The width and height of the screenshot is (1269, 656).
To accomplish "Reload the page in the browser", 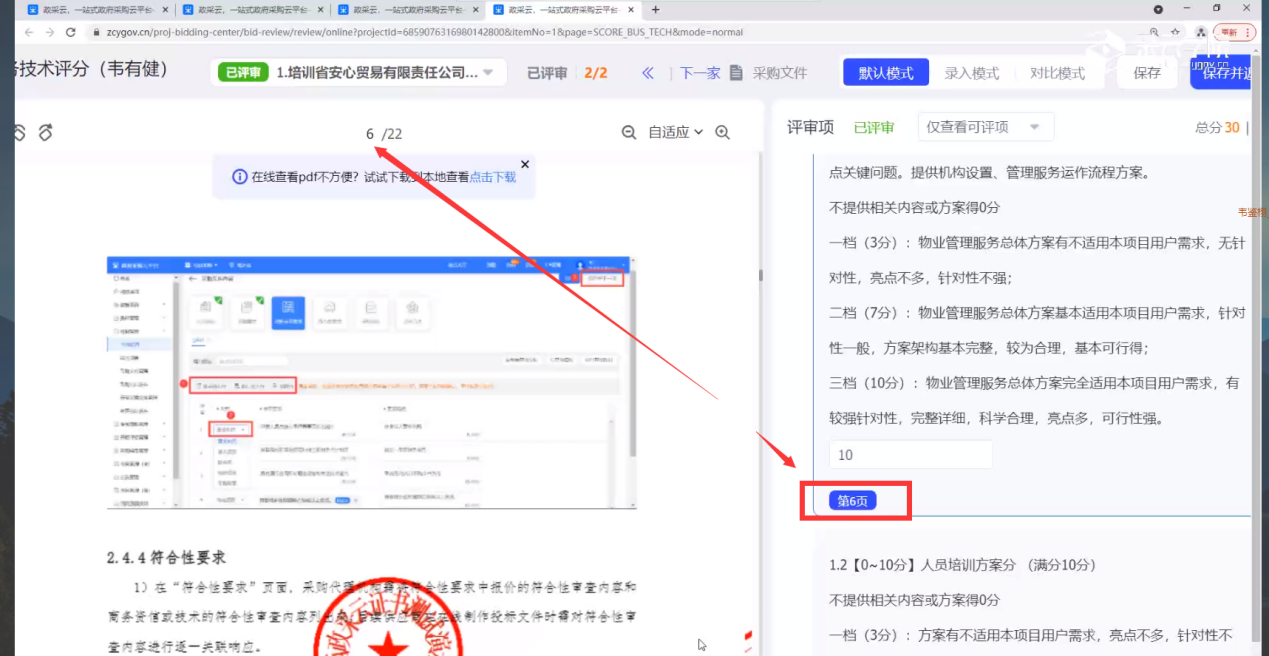I will click(71, 32).
